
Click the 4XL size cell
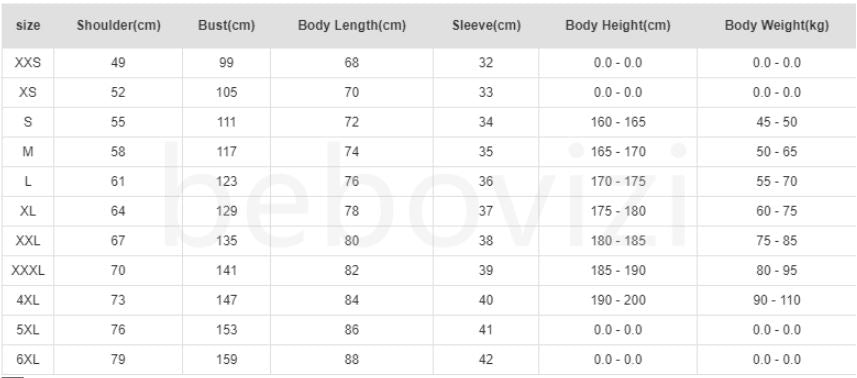point(28,300)
